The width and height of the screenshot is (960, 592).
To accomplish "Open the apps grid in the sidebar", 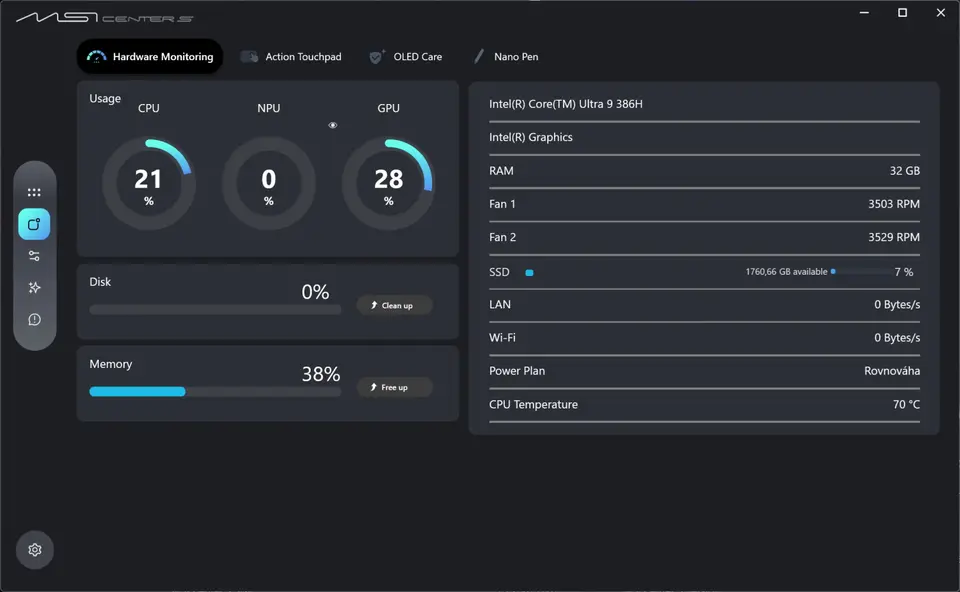I will 34,192.
